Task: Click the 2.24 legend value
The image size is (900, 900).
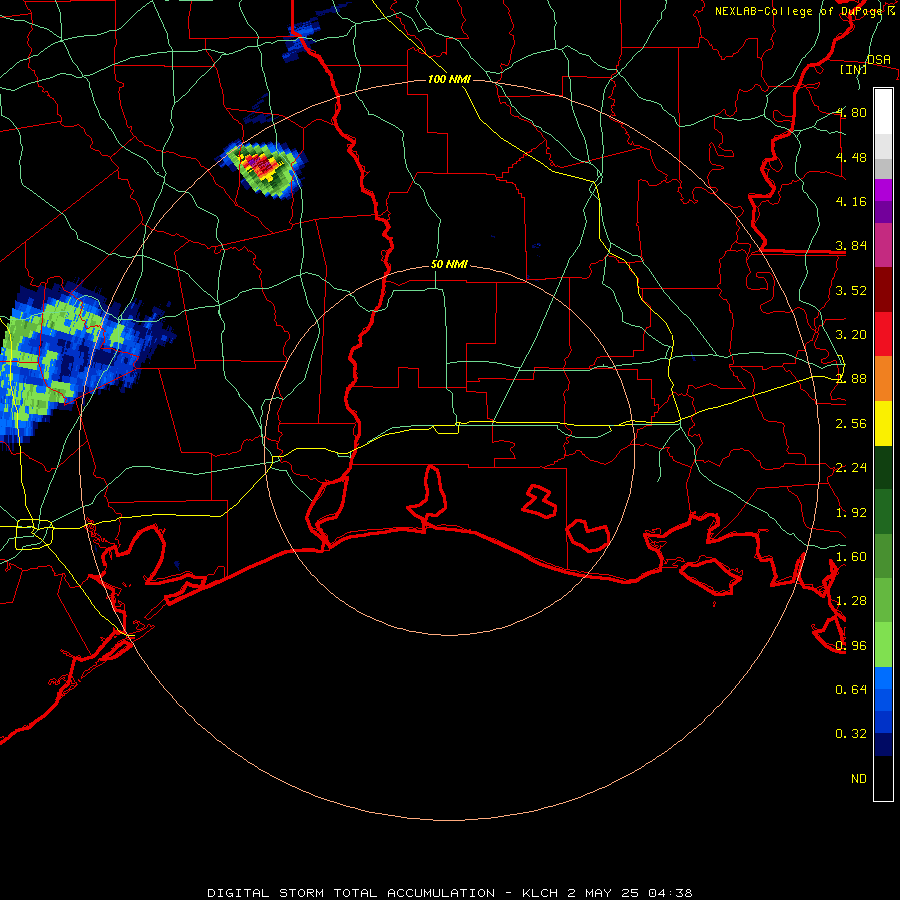Action: 852,468
